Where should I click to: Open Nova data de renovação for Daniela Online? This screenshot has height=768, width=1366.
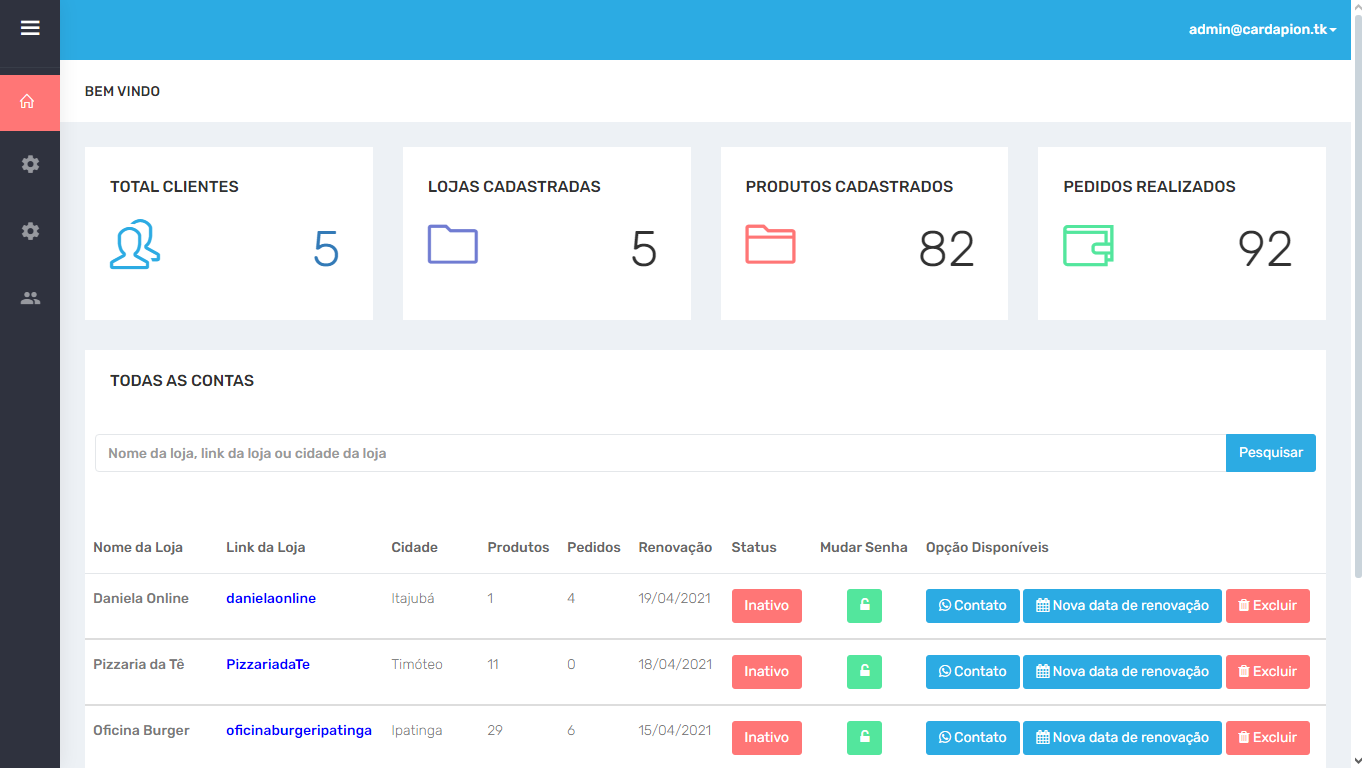pyautogui.click(x=1122, y=606)
